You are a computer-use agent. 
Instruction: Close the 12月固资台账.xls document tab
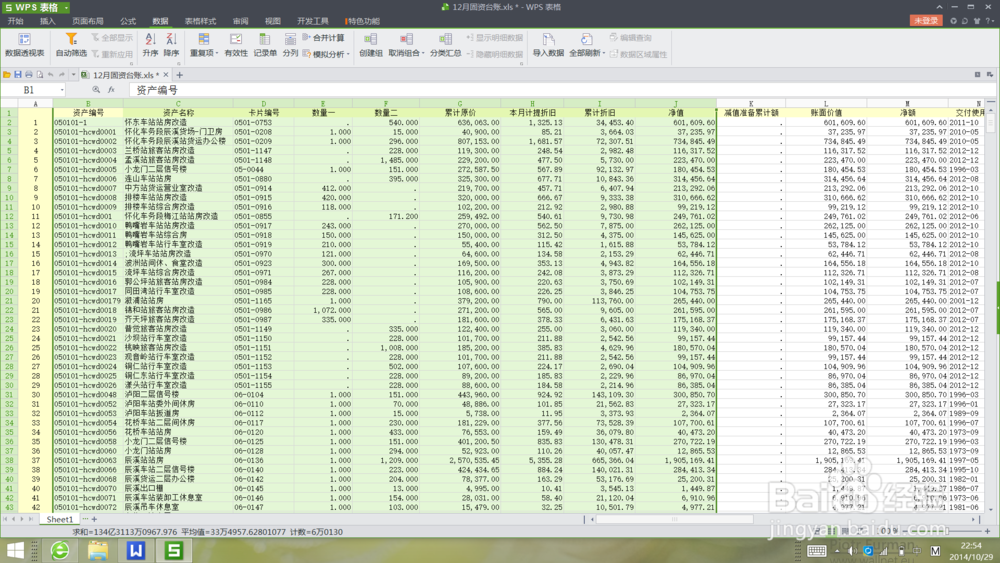tap(166, 75)
